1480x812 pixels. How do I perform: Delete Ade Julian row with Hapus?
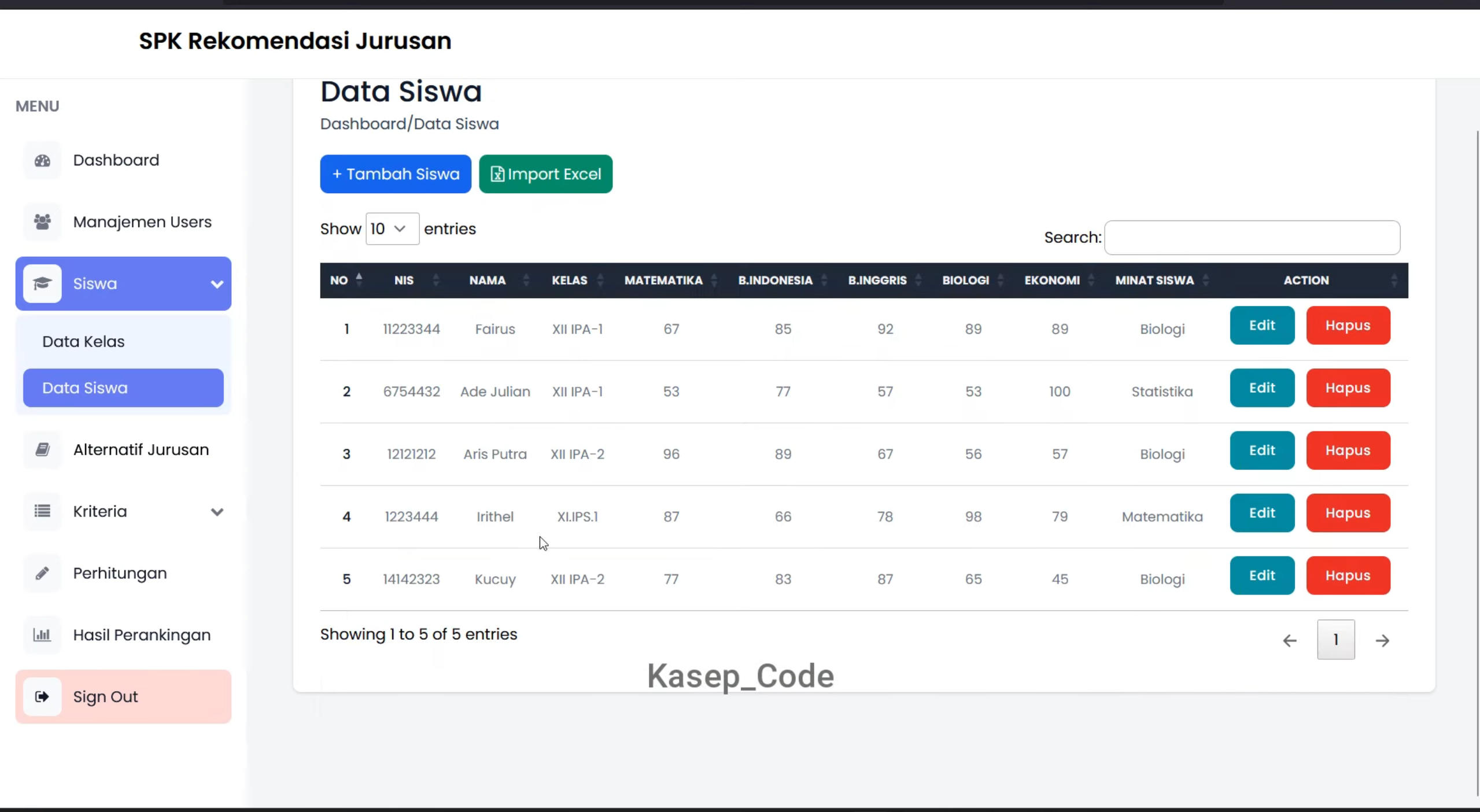coord(1348,388)
